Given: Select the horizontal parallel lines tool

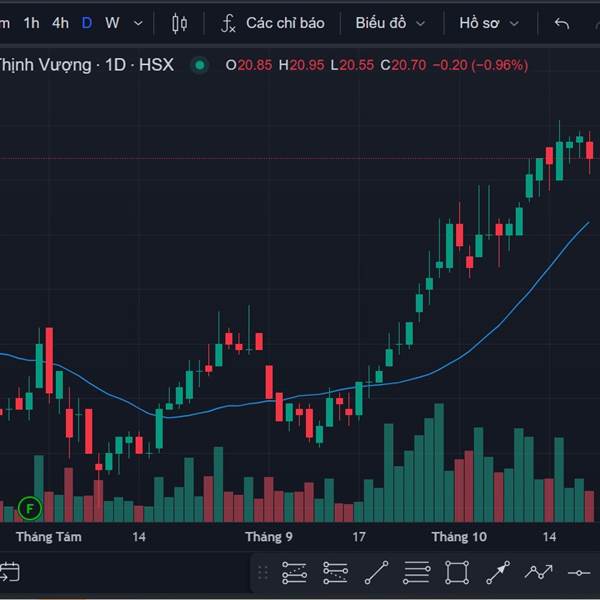Looking at the screenshot, I should tap(417, 573).
